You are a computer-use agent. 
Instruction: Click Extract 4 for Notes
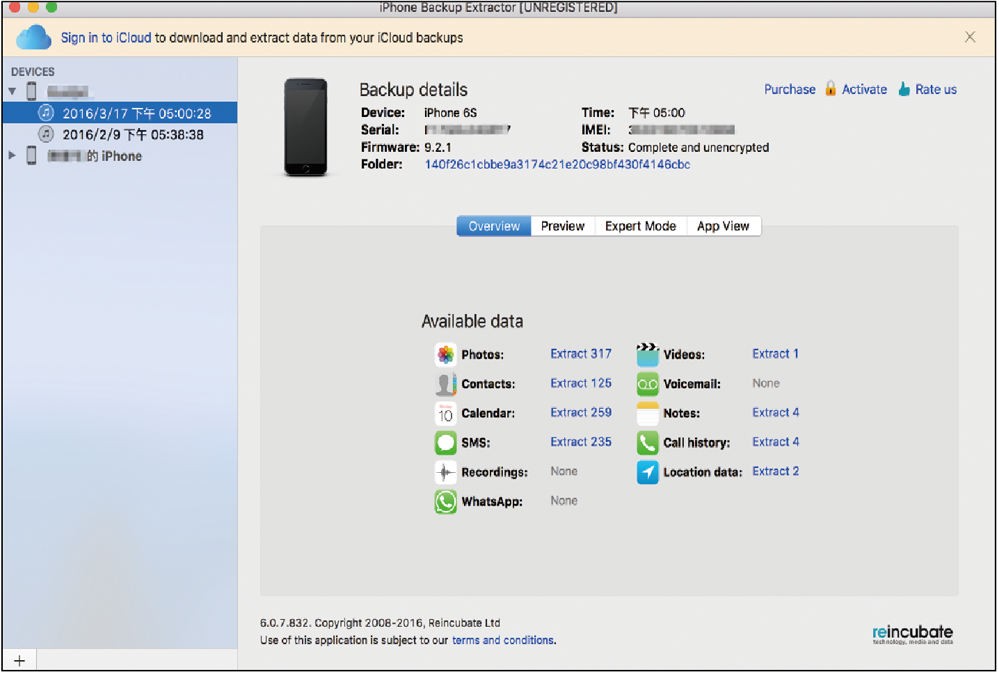(775, 412)
